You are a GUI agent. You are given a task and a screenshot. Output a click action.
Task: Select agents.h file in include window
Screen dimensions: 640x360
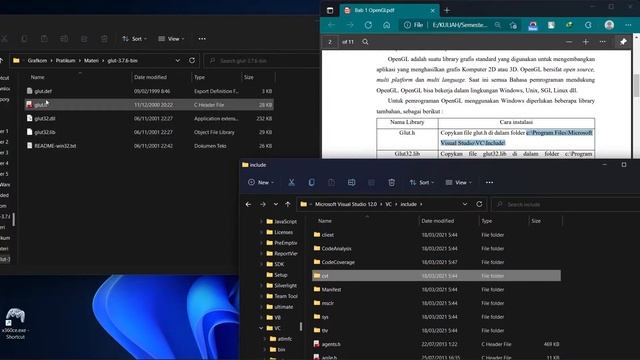pos(436,344)
